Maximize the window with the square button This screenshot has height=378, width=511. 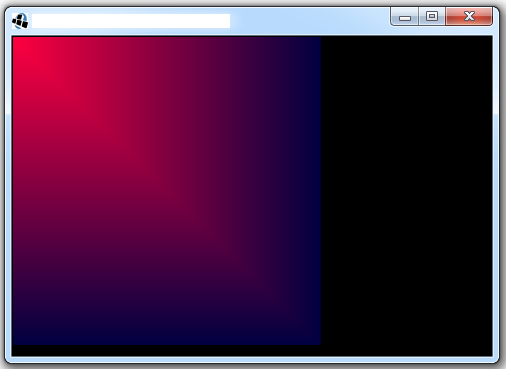pyautogui.click(x=432, y=16)
